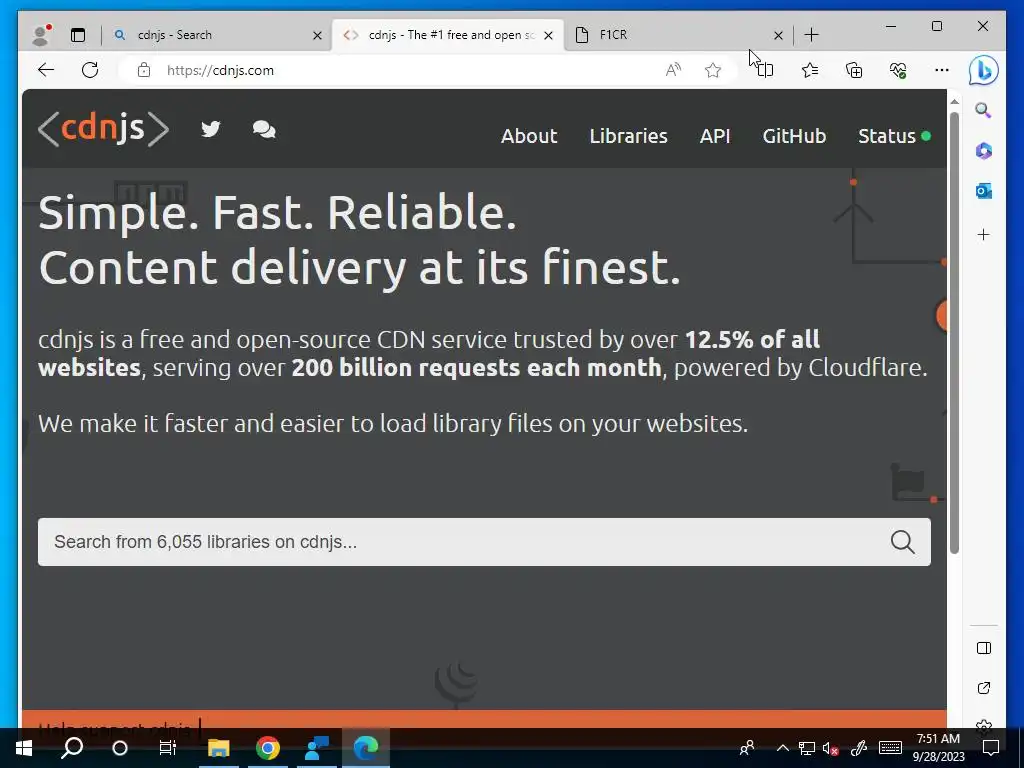The height and width of the screenshot is (768, 1024).
Task: Launch Google Chrome from taskbar
Action: (268, 748)
